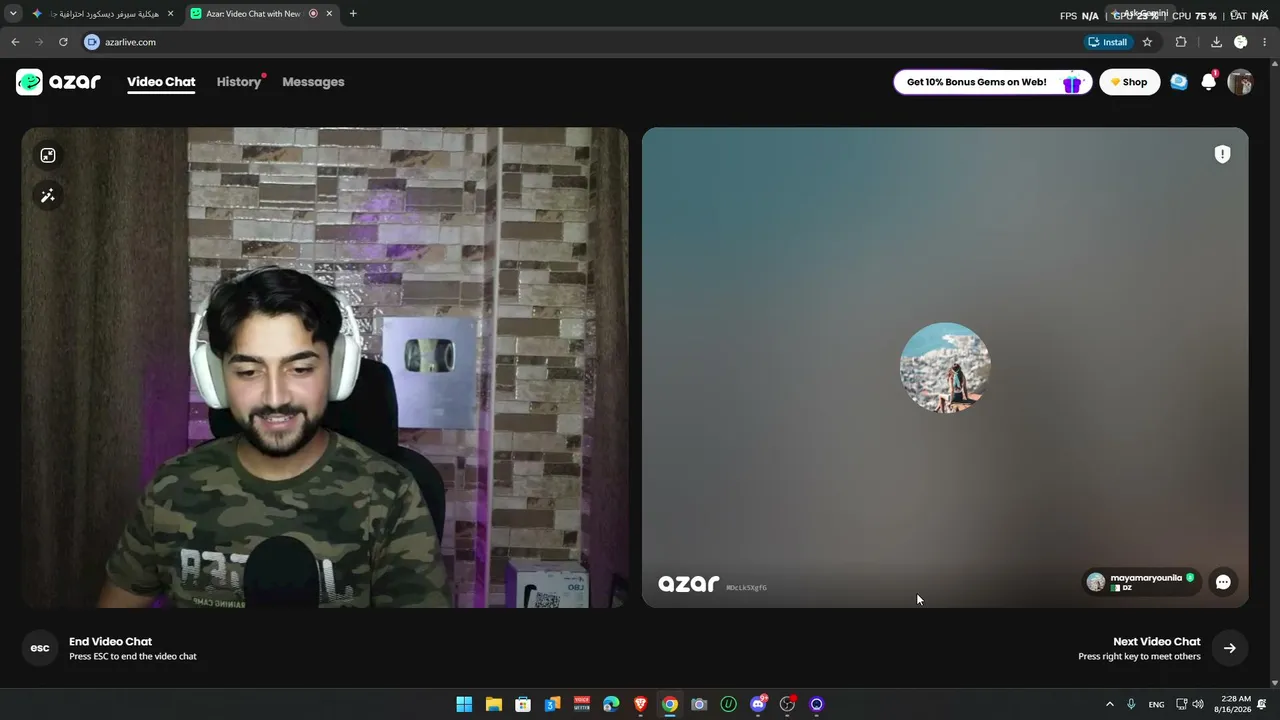The height and width of the screenshot is (720, 1280).
Task: Open a new browser tab
Action: [353, 14]
